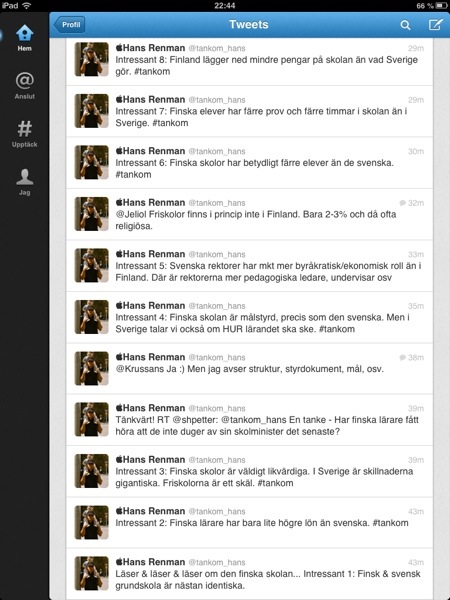Tap the conversation bubble on 38m tweet

click(402, 357)
